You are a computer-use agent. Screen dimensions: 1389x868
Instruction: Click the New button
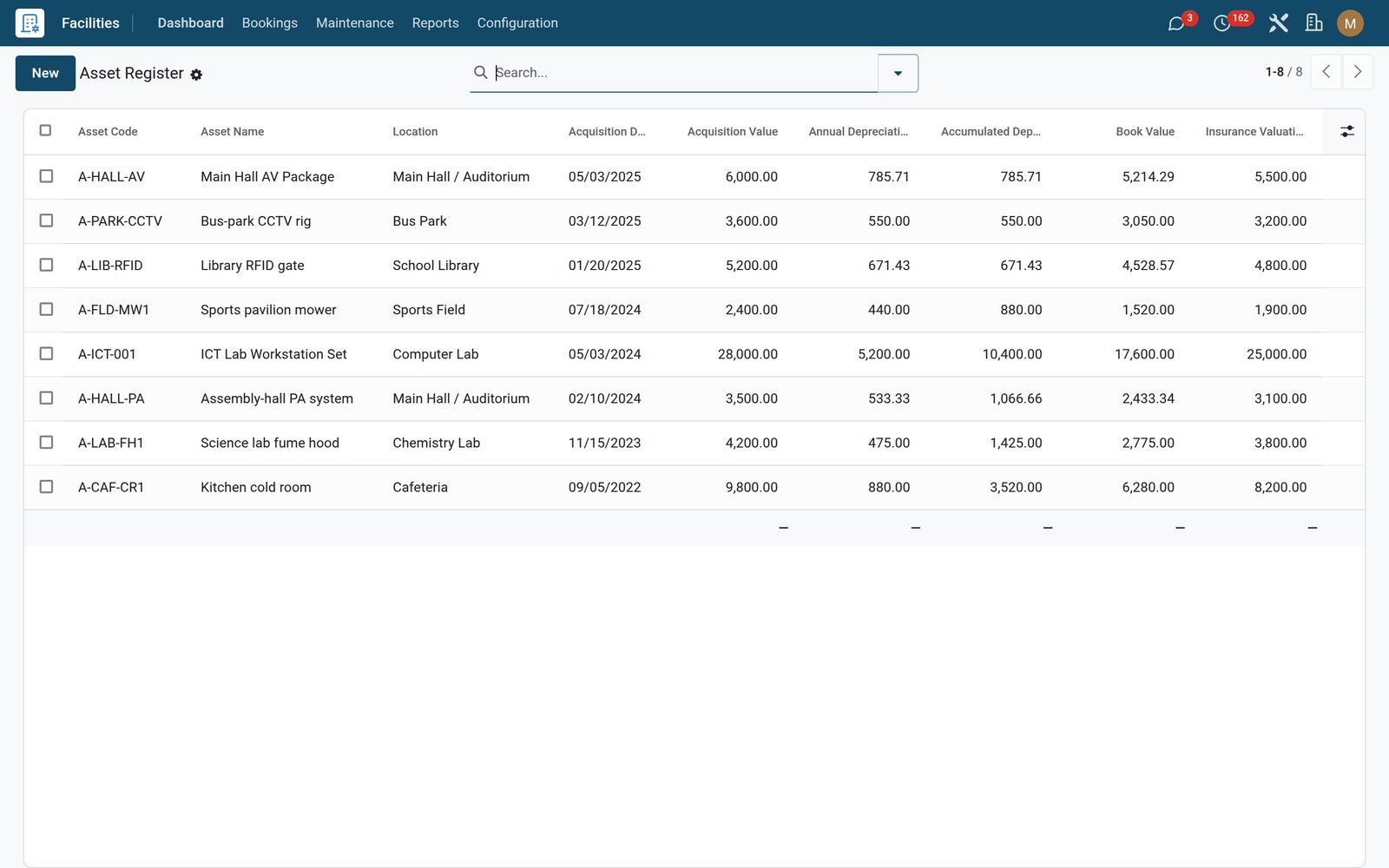(x=45, y=73)
